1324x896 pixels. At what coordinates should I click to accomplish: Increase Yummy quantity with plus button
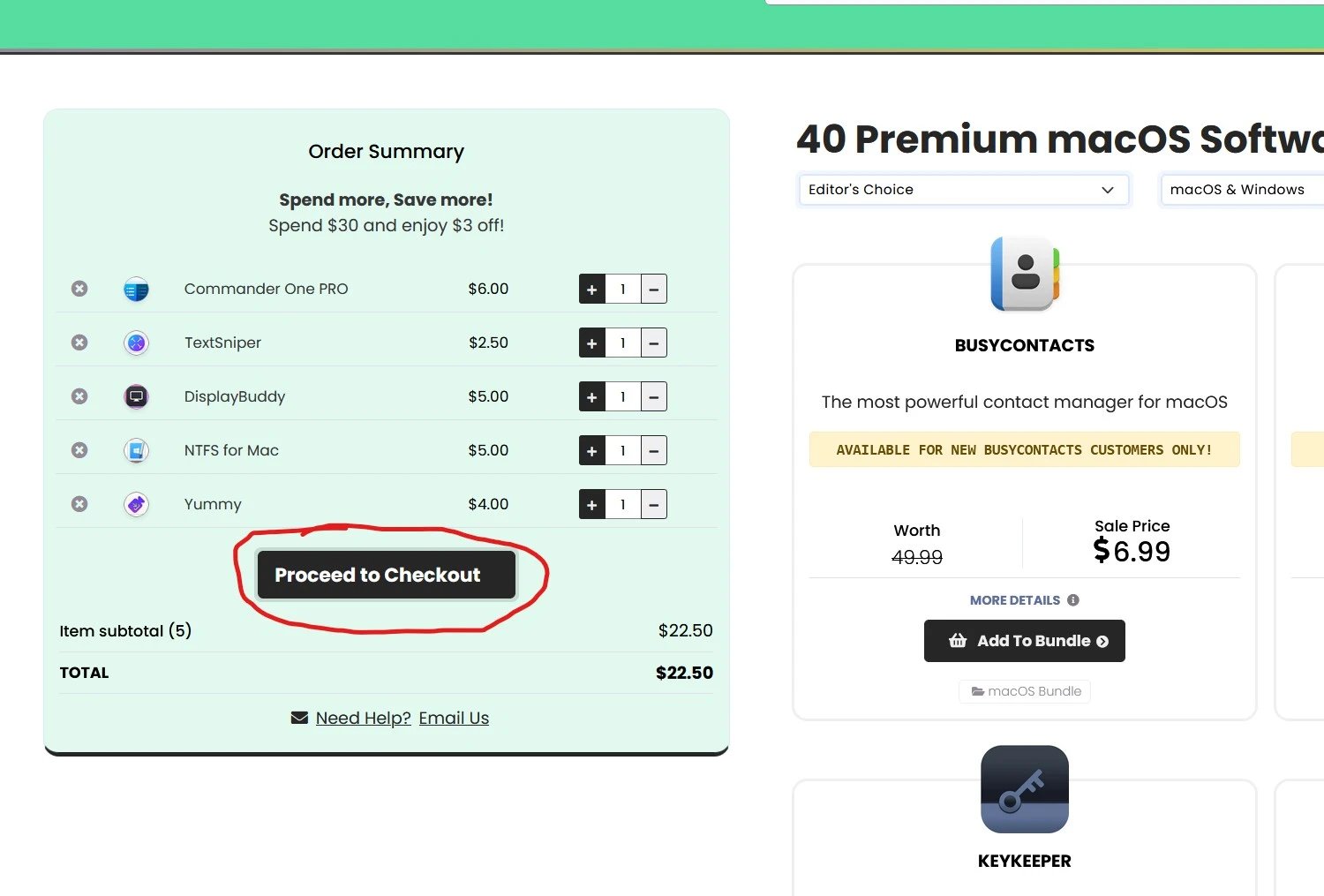click(592, 504)
